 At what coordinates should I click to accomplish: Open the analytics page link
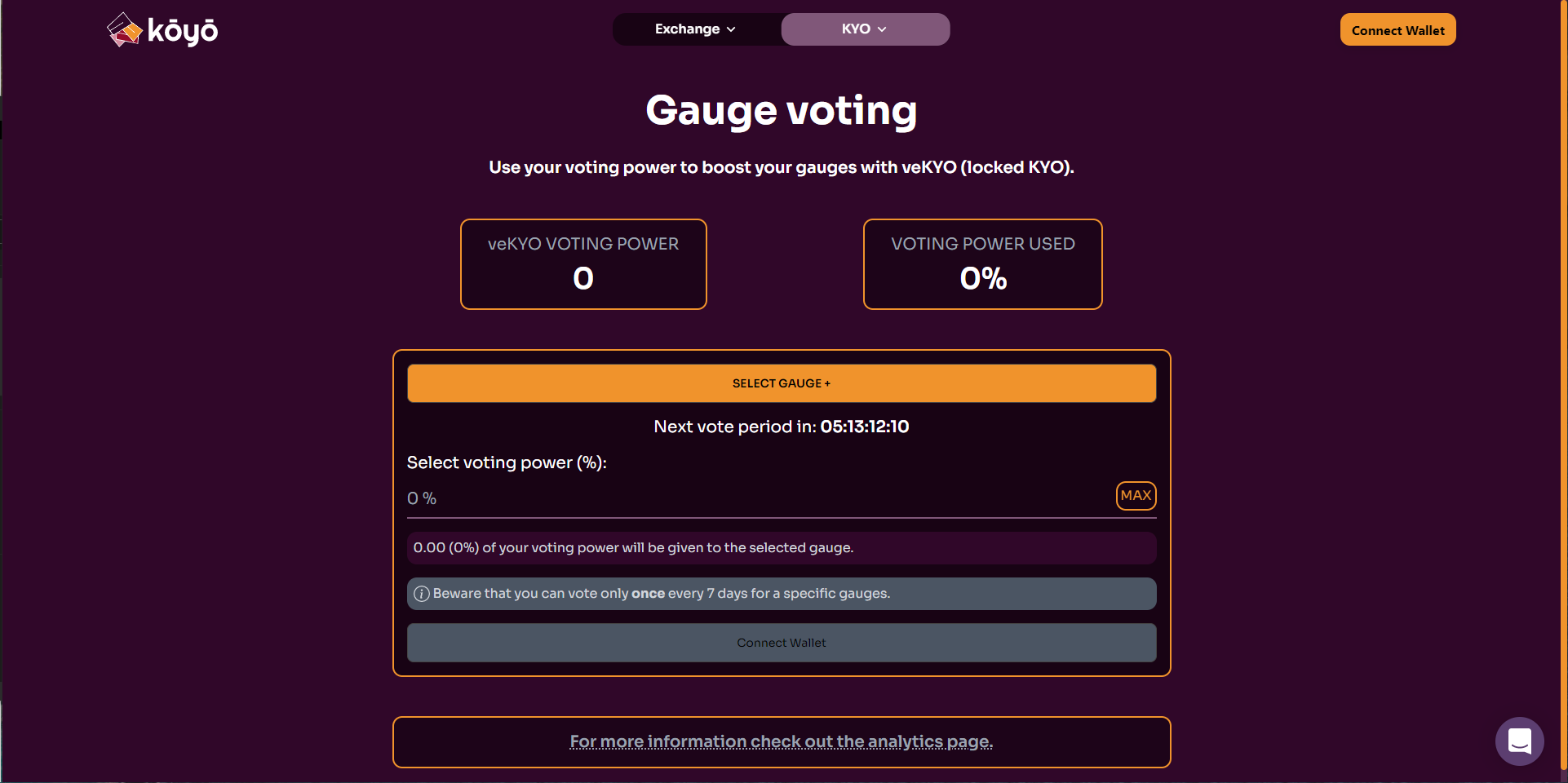point(782,741)
